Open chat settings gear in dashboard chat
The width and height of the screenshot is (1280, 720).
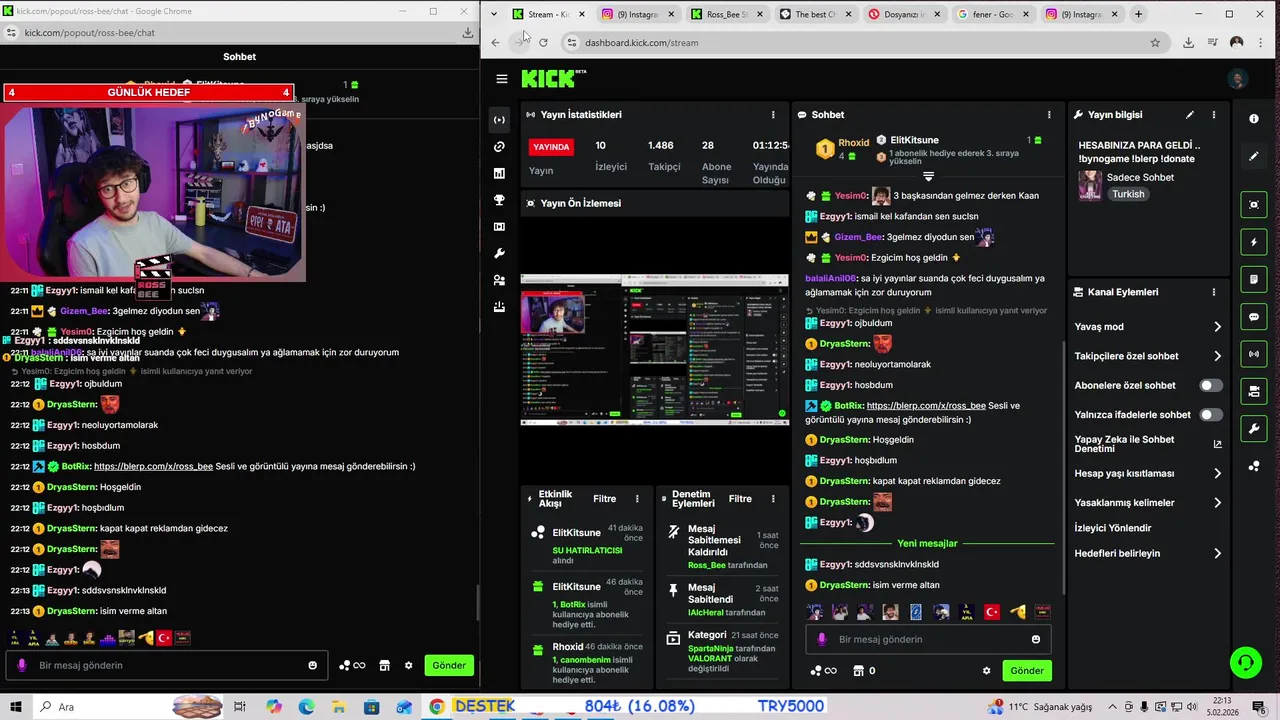point(987,671)
